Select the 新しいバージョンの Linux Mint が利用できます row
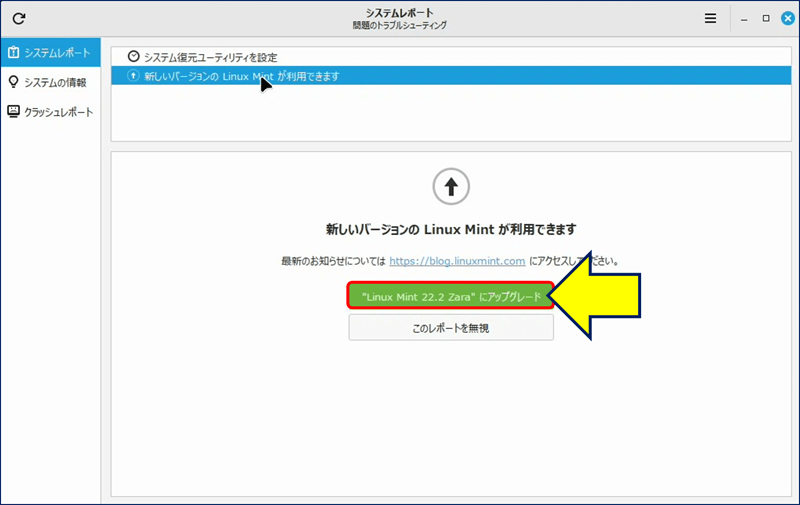This screenshot has width=800, height=505. (451, 76)
